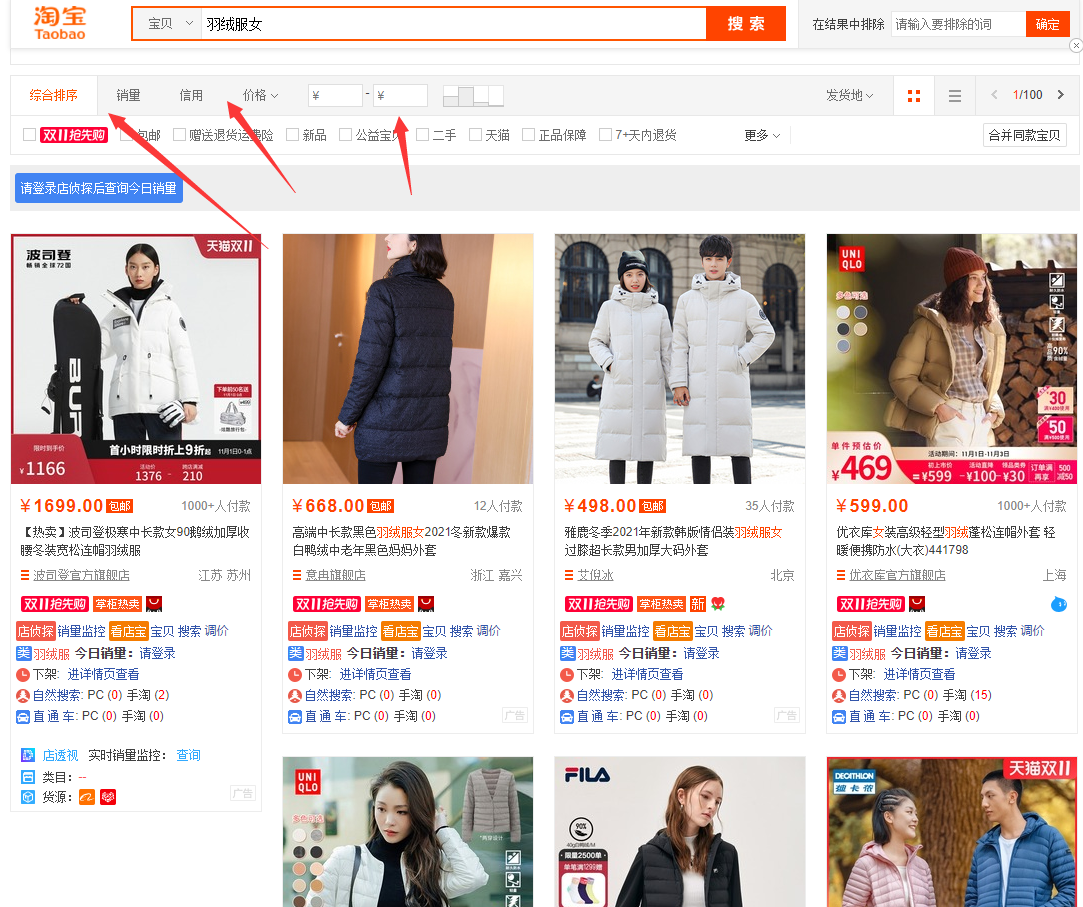Check the 7+天内退货 filter

click(605, 135)
